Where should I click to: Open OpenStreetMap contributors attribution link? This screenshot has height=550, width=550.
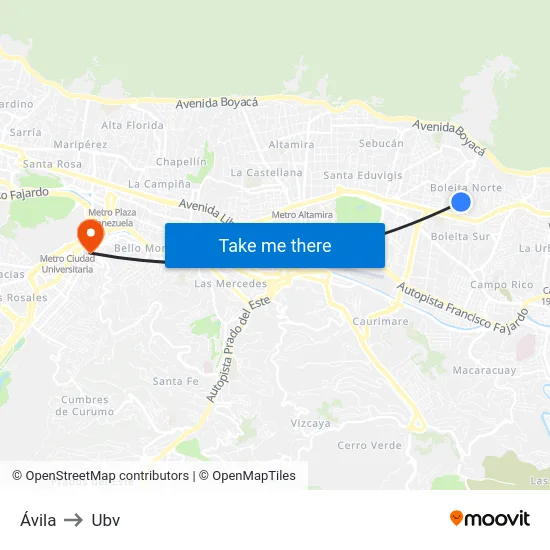coord(100,476)
